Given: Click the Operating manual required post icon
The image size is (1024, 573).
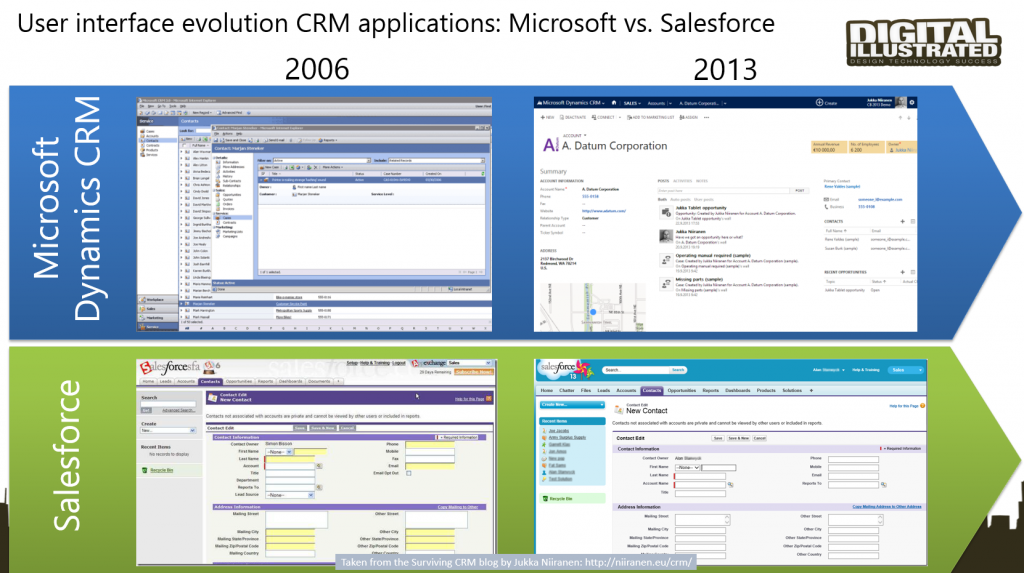Looking at the screenshot, I should 665,260.
